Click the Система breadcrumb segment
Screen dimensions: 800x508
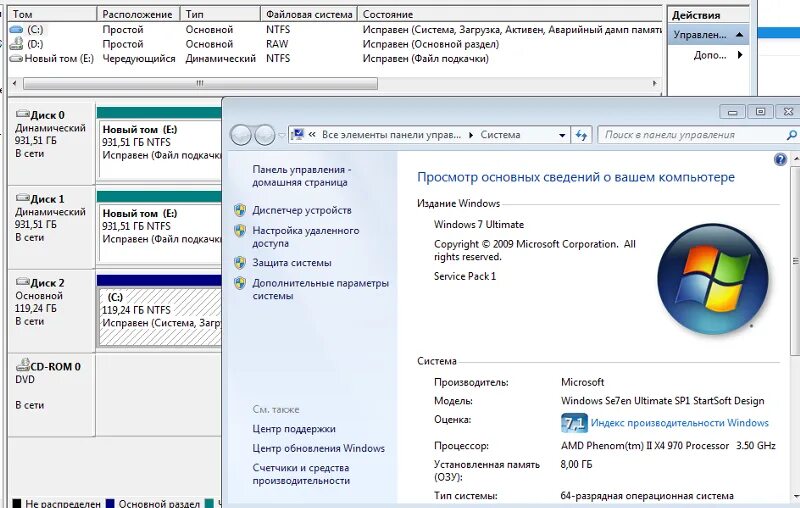point(501,135)
